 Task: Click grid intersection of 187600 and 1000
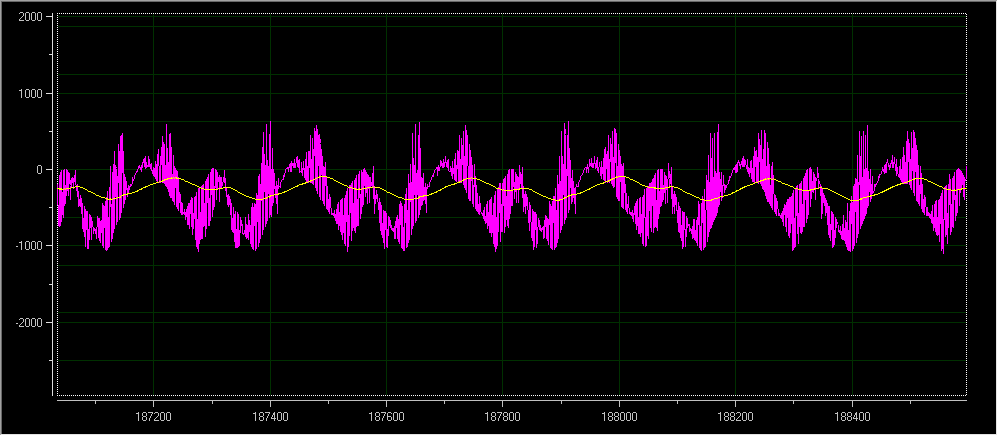pos(386,94)
